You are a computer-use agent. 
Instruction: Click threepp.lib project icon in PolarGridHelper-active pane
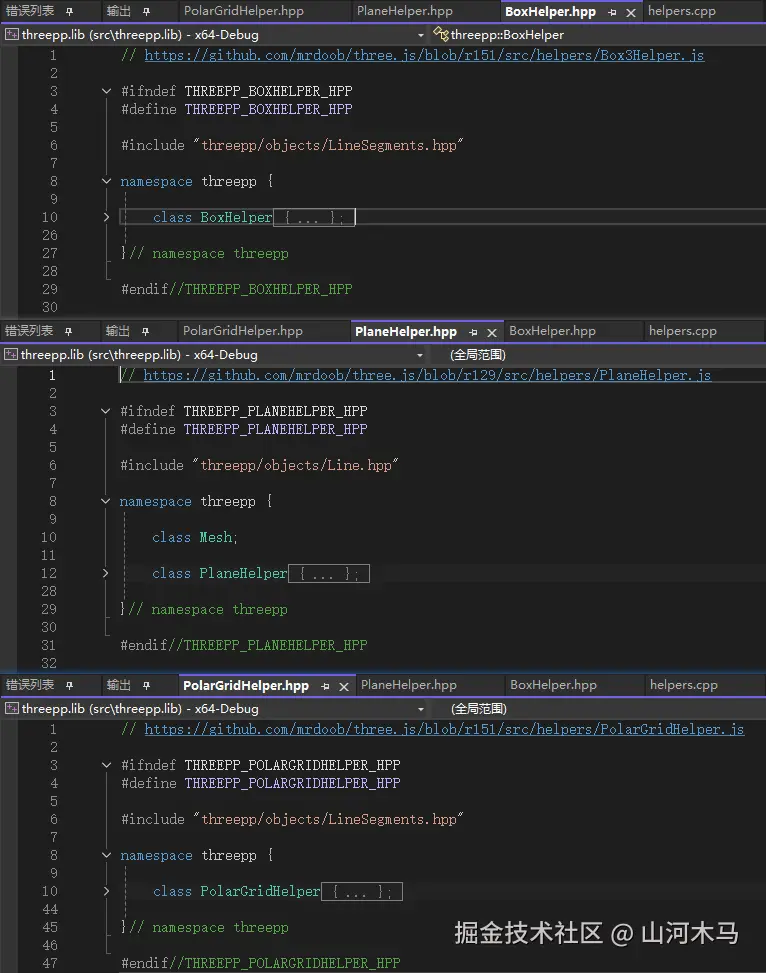pos(12,709)
